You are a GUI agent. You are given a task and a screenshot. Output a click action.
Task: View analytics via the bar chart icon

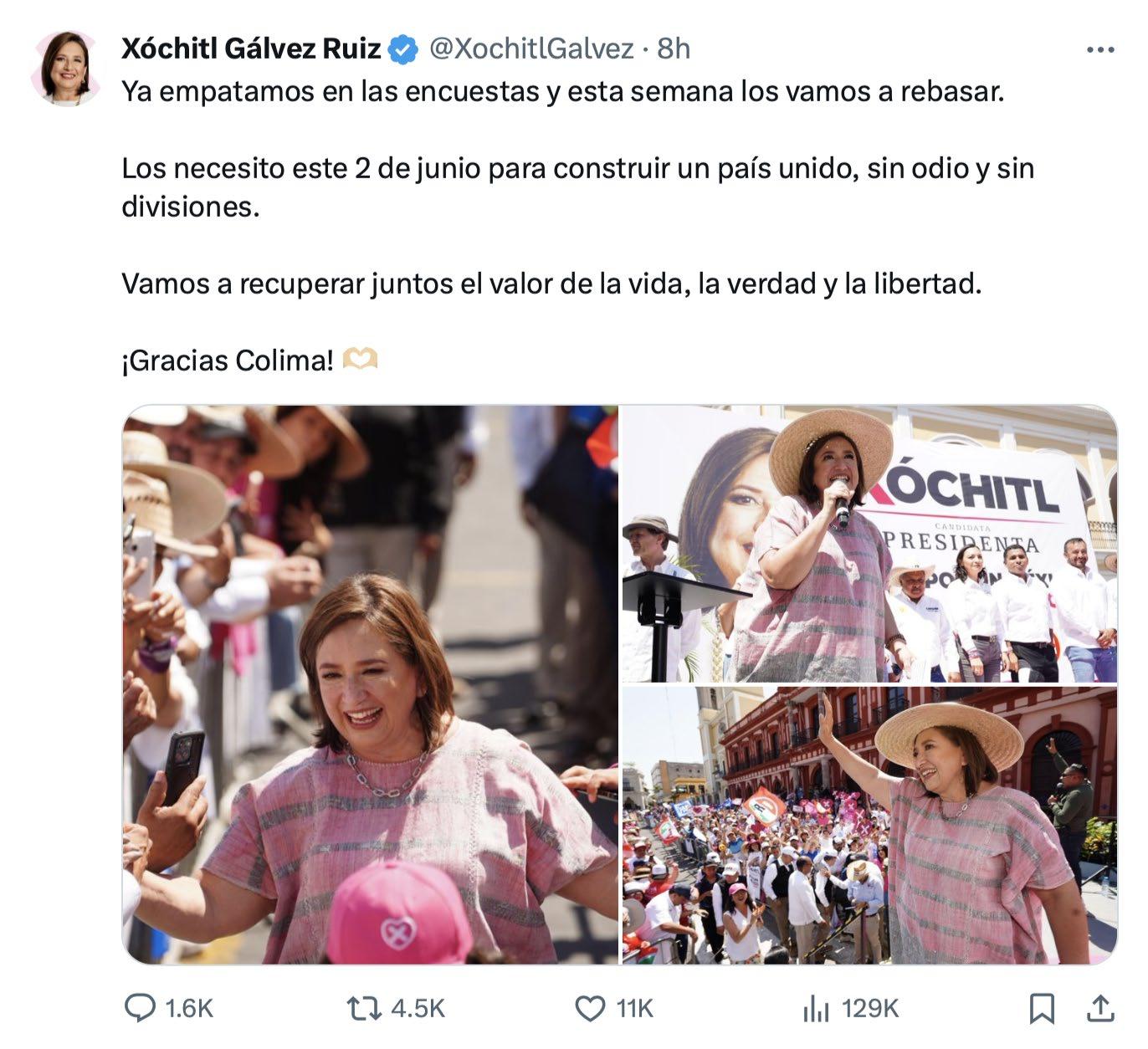(x=815, y=1009)
